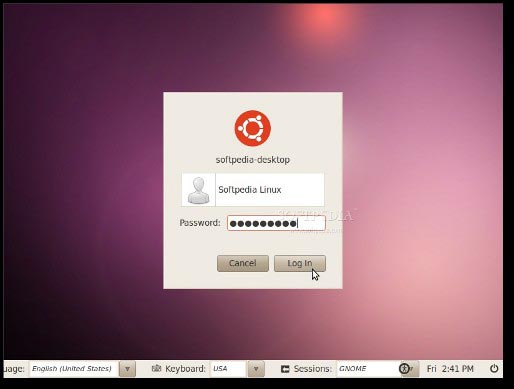Open the Keyboard layout dropdown arrow

click(256, 369)
